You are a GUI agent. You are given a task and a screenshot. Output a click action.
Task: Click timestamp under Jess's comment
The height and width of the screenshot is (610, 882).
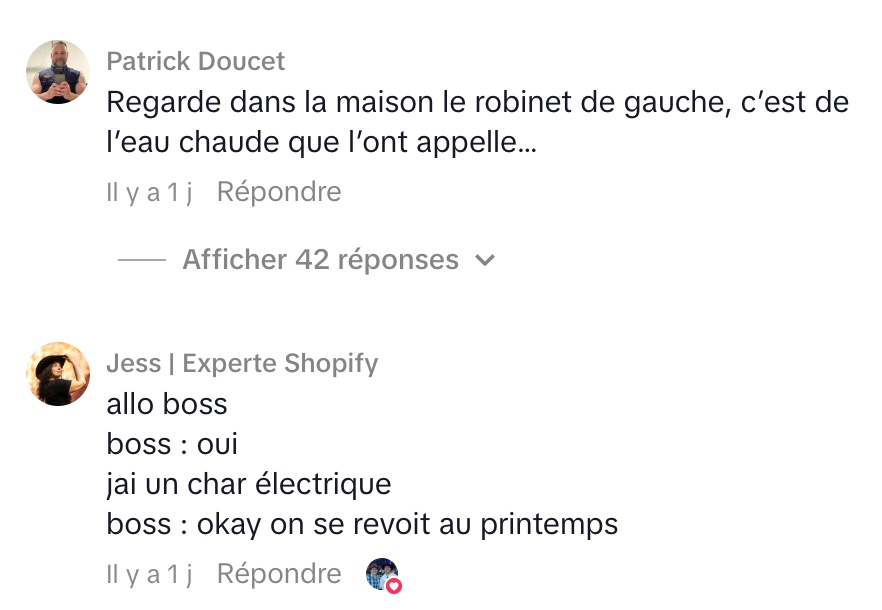(149, 574)
